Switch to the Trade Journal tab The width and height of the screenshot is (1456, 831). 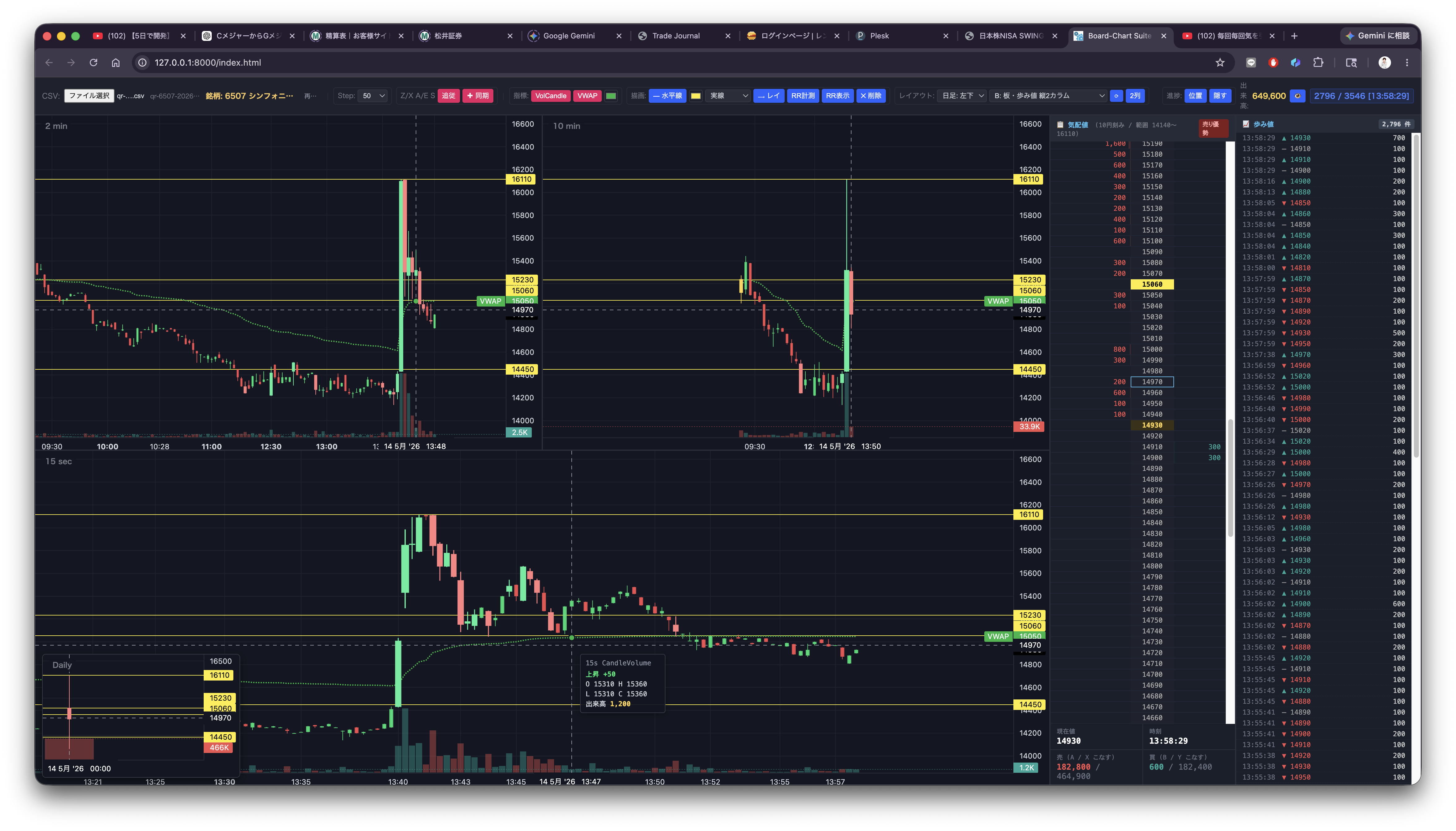tap(683, 35)
